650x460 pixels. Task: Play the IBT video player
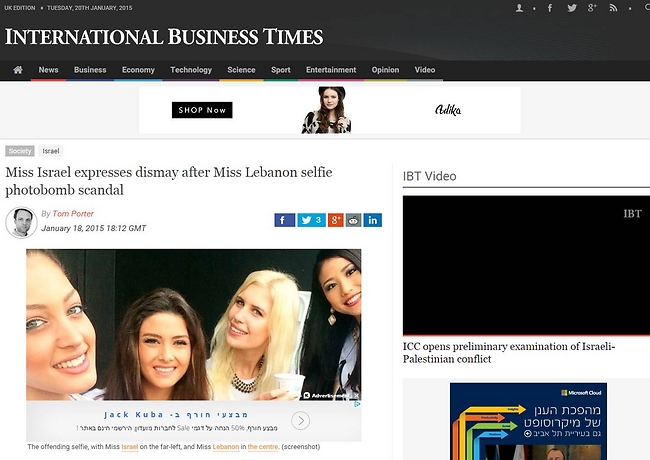[526, 265]
